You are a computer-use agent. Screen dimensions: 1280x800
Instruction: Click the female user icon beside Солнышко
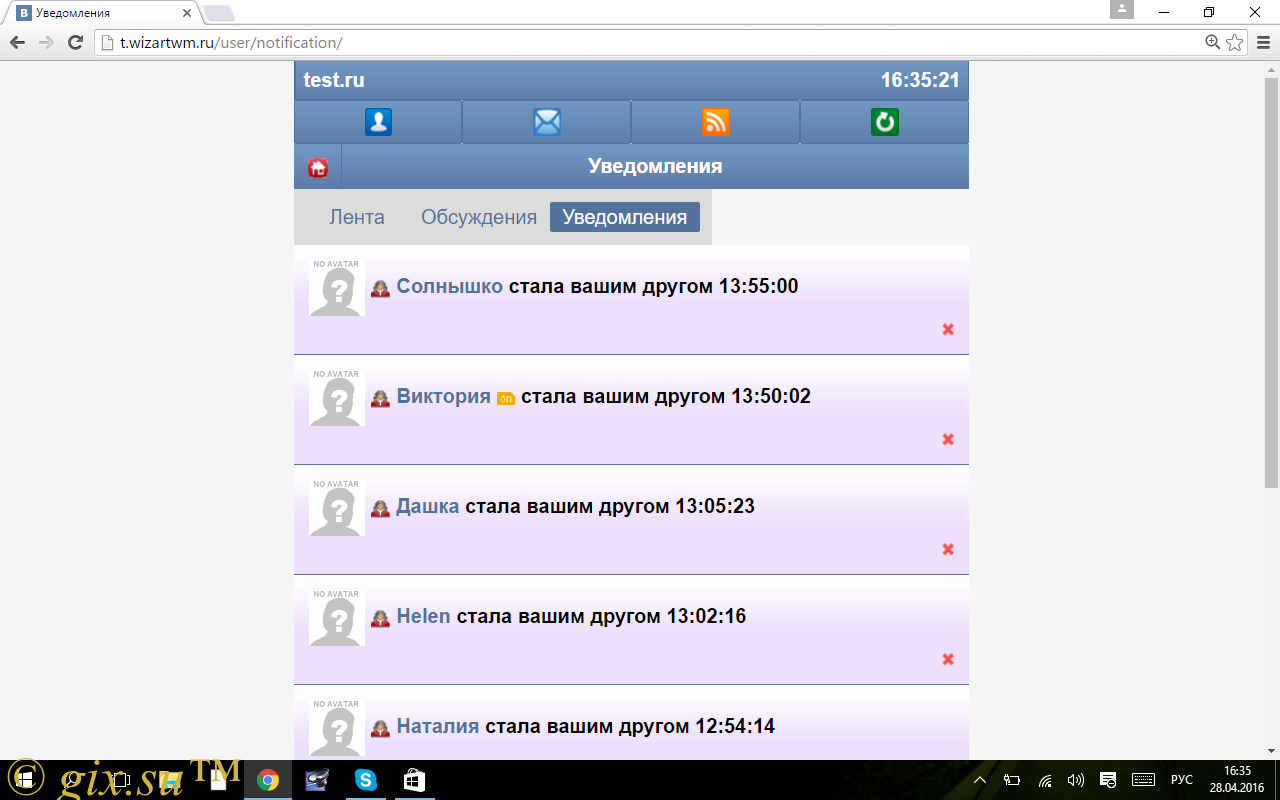(380, 289)
